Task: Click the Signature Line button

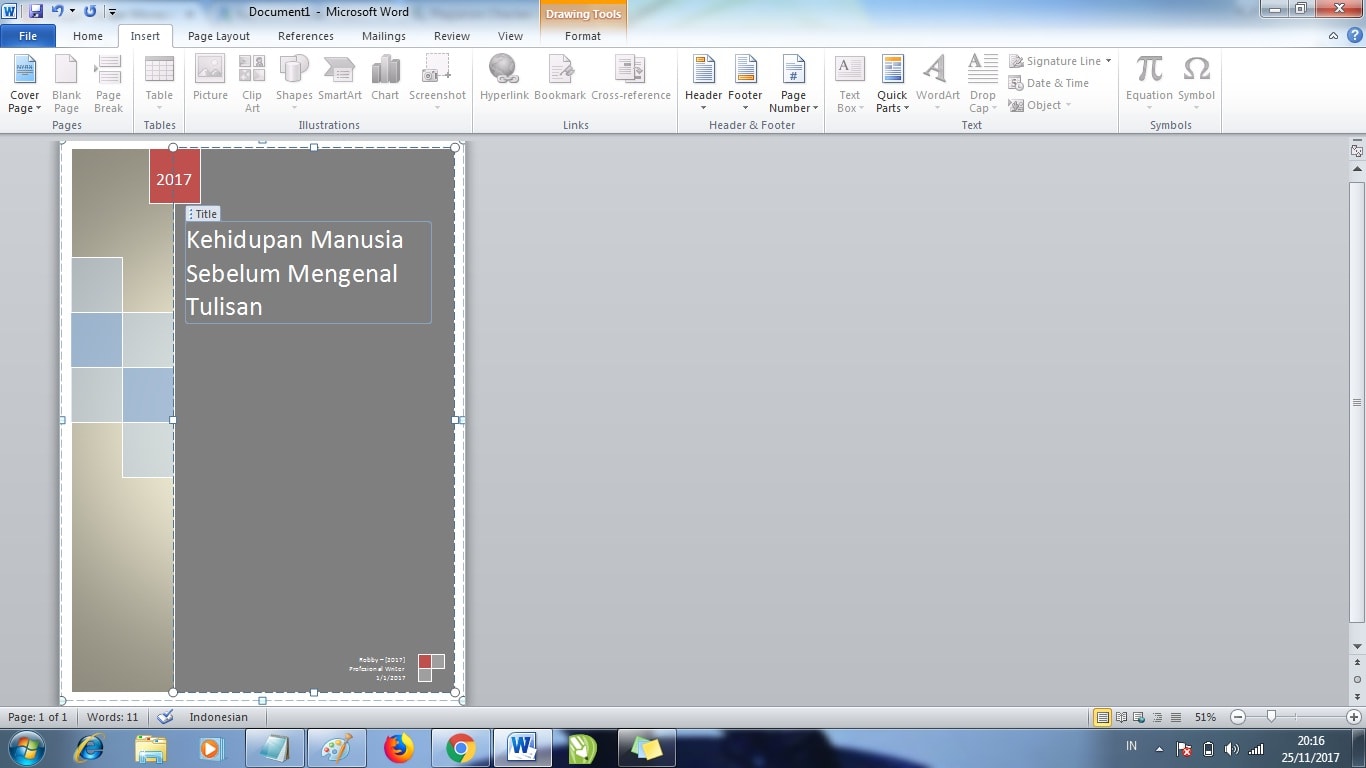Action: pos(1060,61)
